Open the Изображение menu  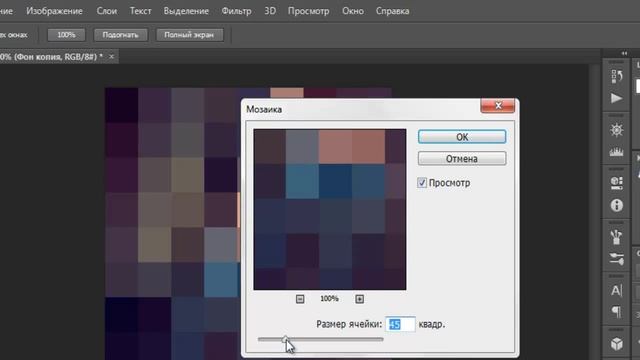(x=54, y=11)
